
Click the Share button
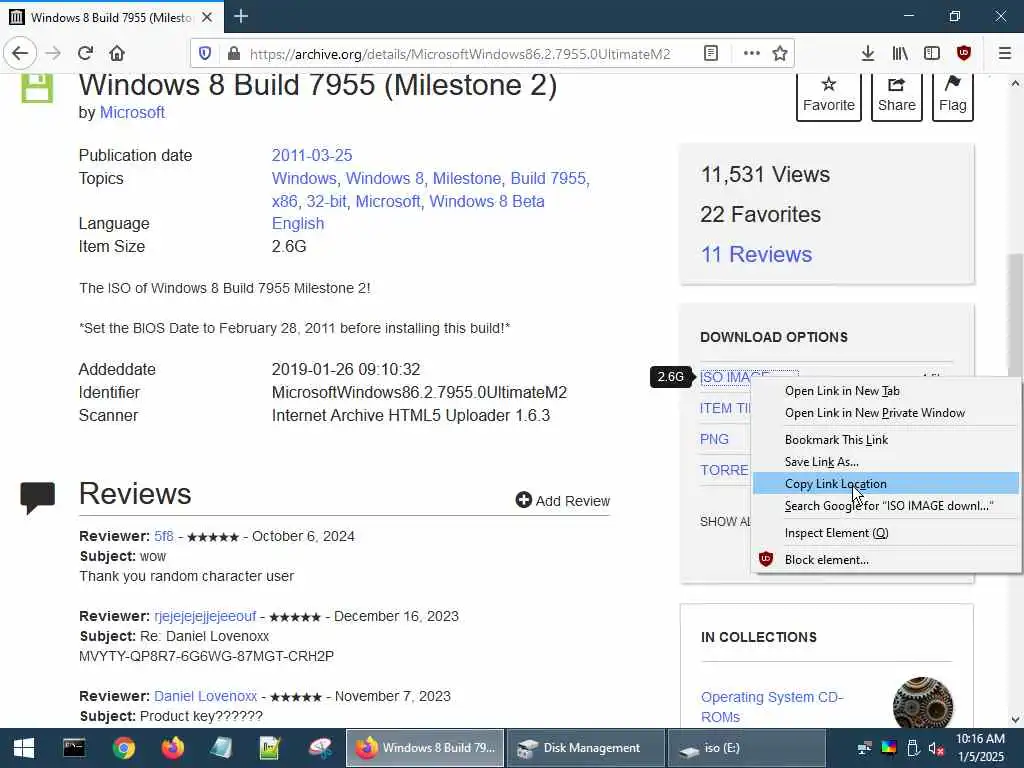[x=897, y=96]
